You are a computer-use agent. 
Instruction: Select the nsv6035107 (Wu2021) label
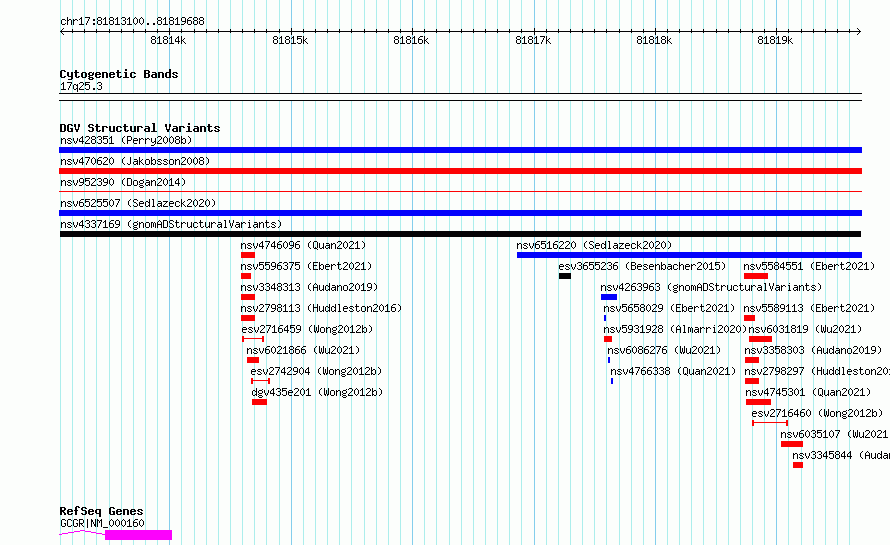pos(835,434)
